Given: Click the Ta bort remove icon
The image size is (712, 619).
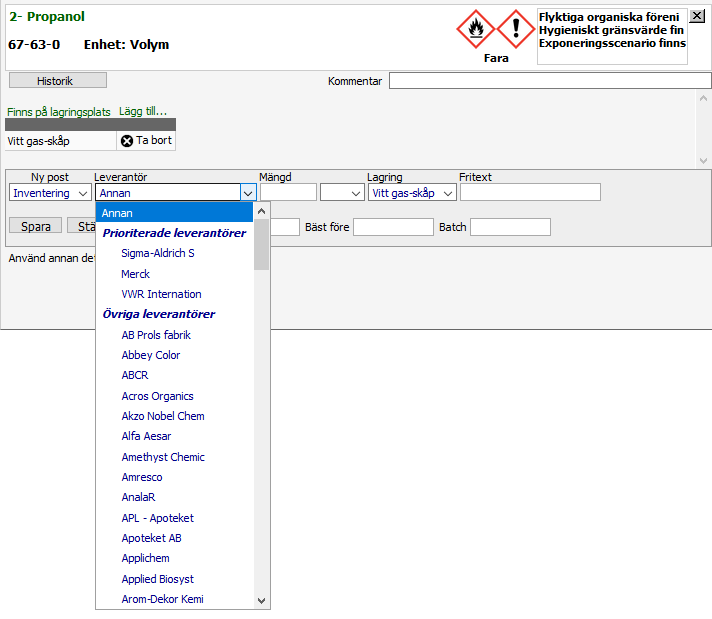Looking at the screenshot, I should (x=127, y=141).
